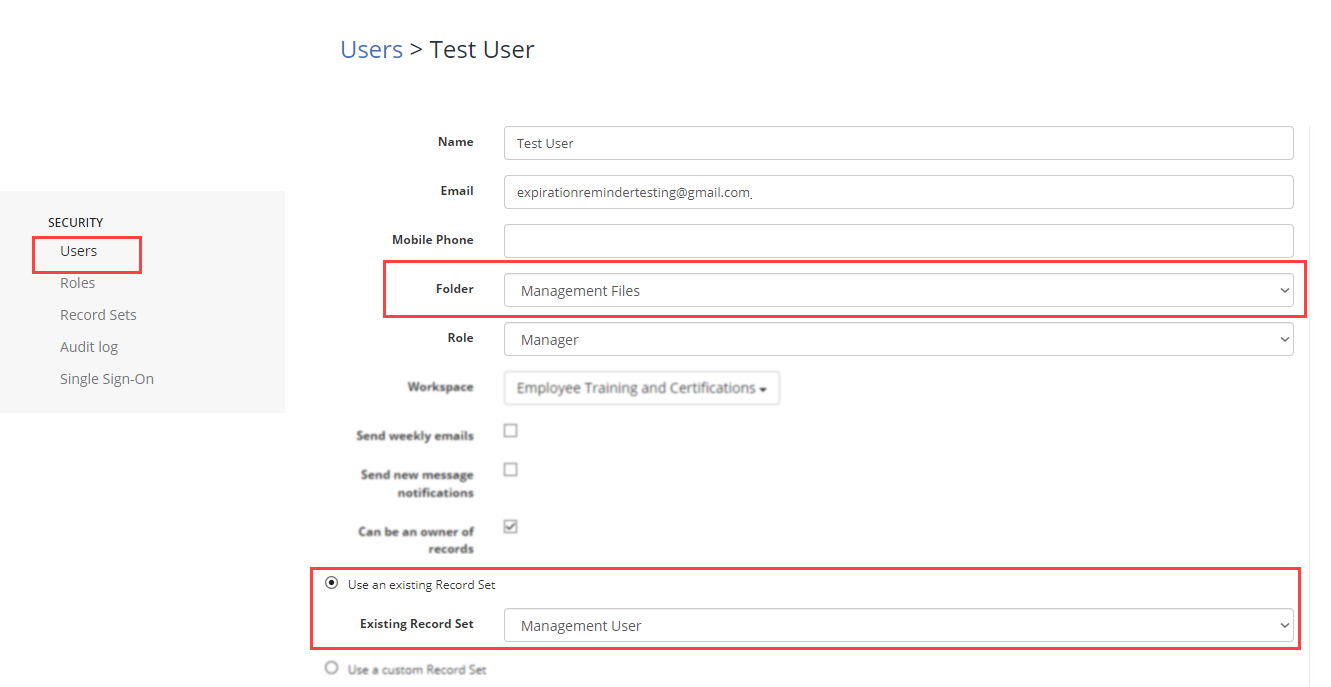Tick Send new message notifications checkbox

coord(510,470)
